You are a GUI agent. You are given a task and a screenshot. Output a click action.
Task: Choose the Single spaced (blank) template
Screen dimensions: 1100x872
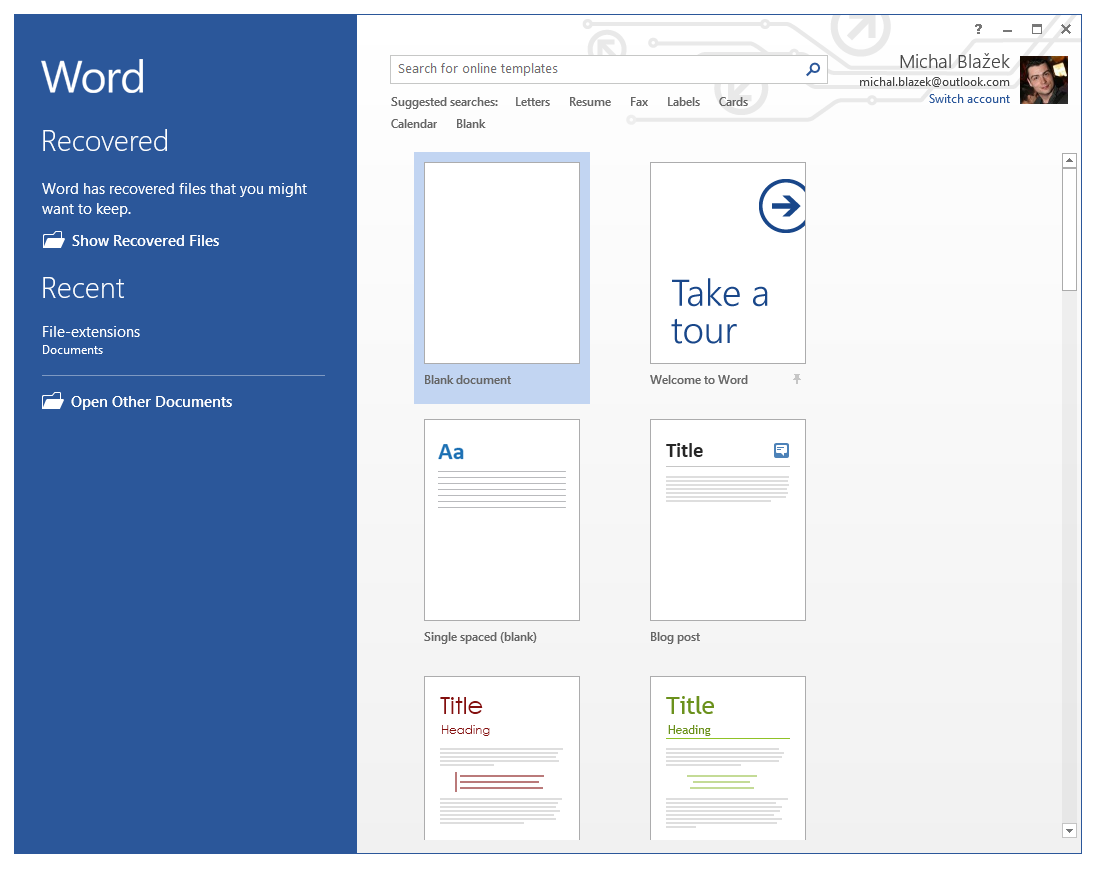pos(502,520)
